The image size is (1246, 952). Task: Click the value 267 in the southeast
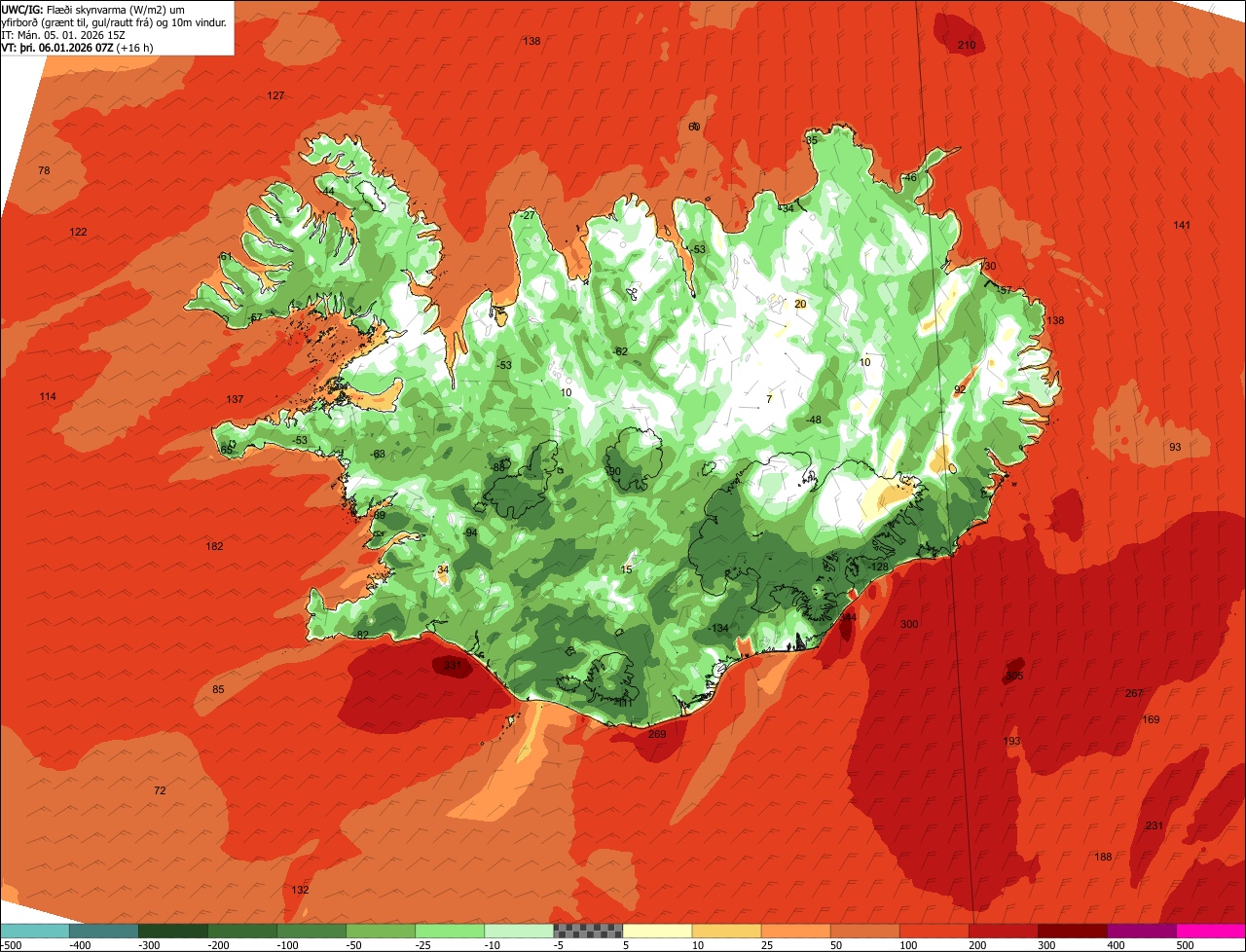(1134, 693)
